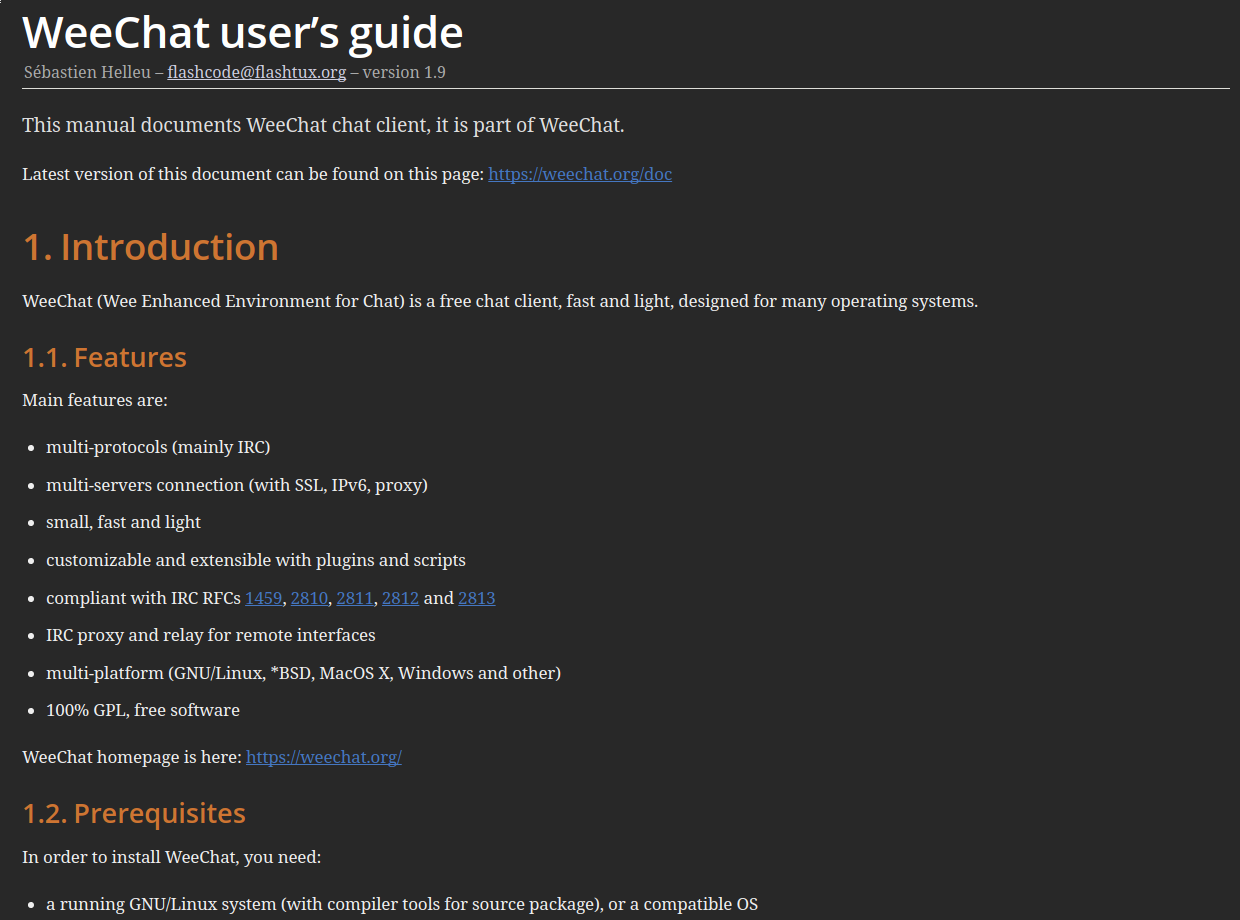The image size is (1240, 920).
Task: Open the flashcode@flashtux.org email link
Action: [257, 72]
